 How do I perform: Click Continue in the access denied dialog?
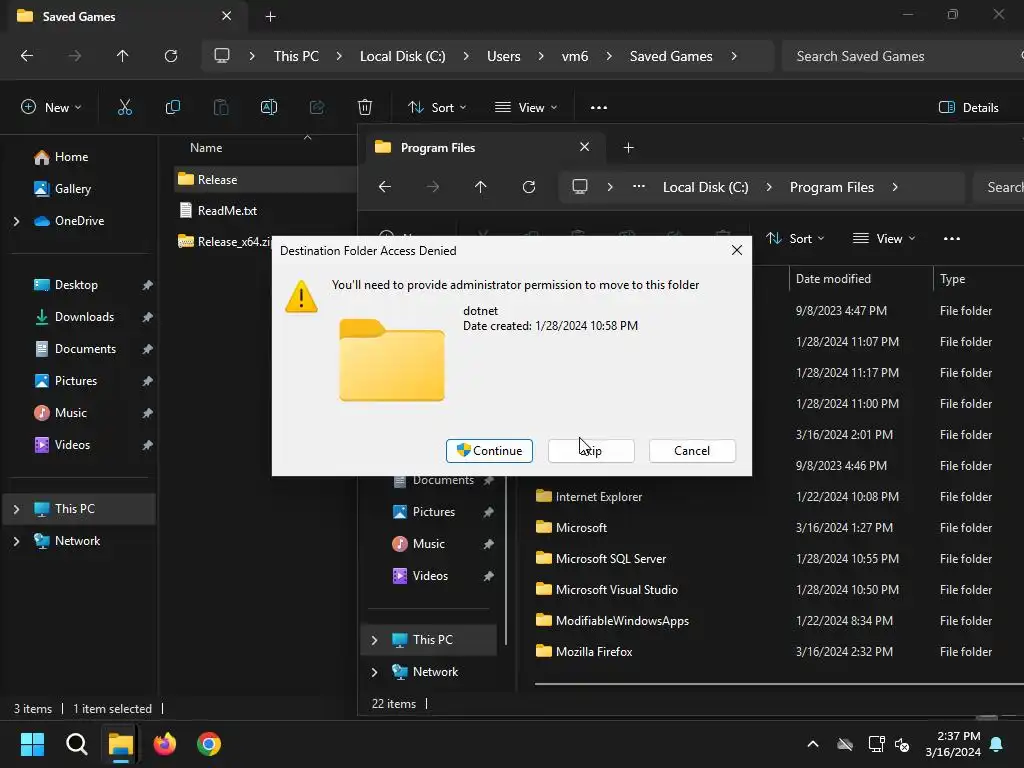tap(489, 451)
